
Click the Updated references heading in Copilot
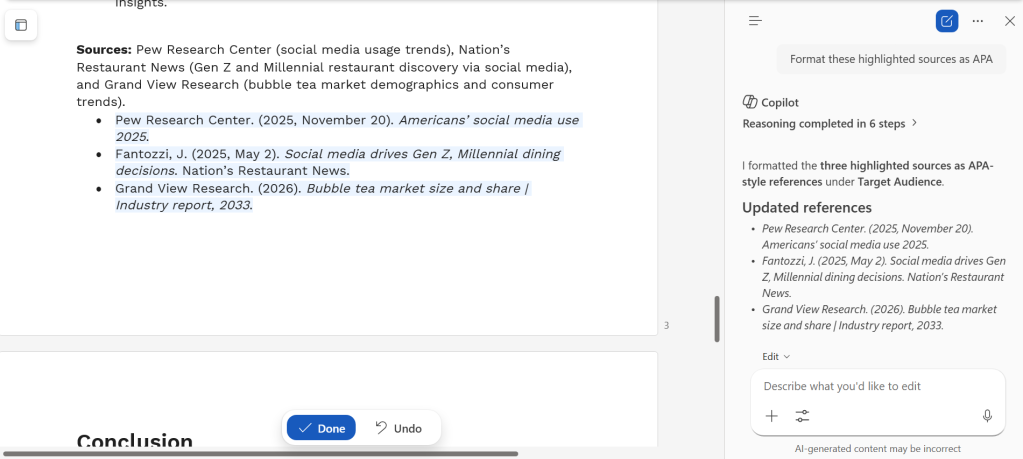click(807, 208)
